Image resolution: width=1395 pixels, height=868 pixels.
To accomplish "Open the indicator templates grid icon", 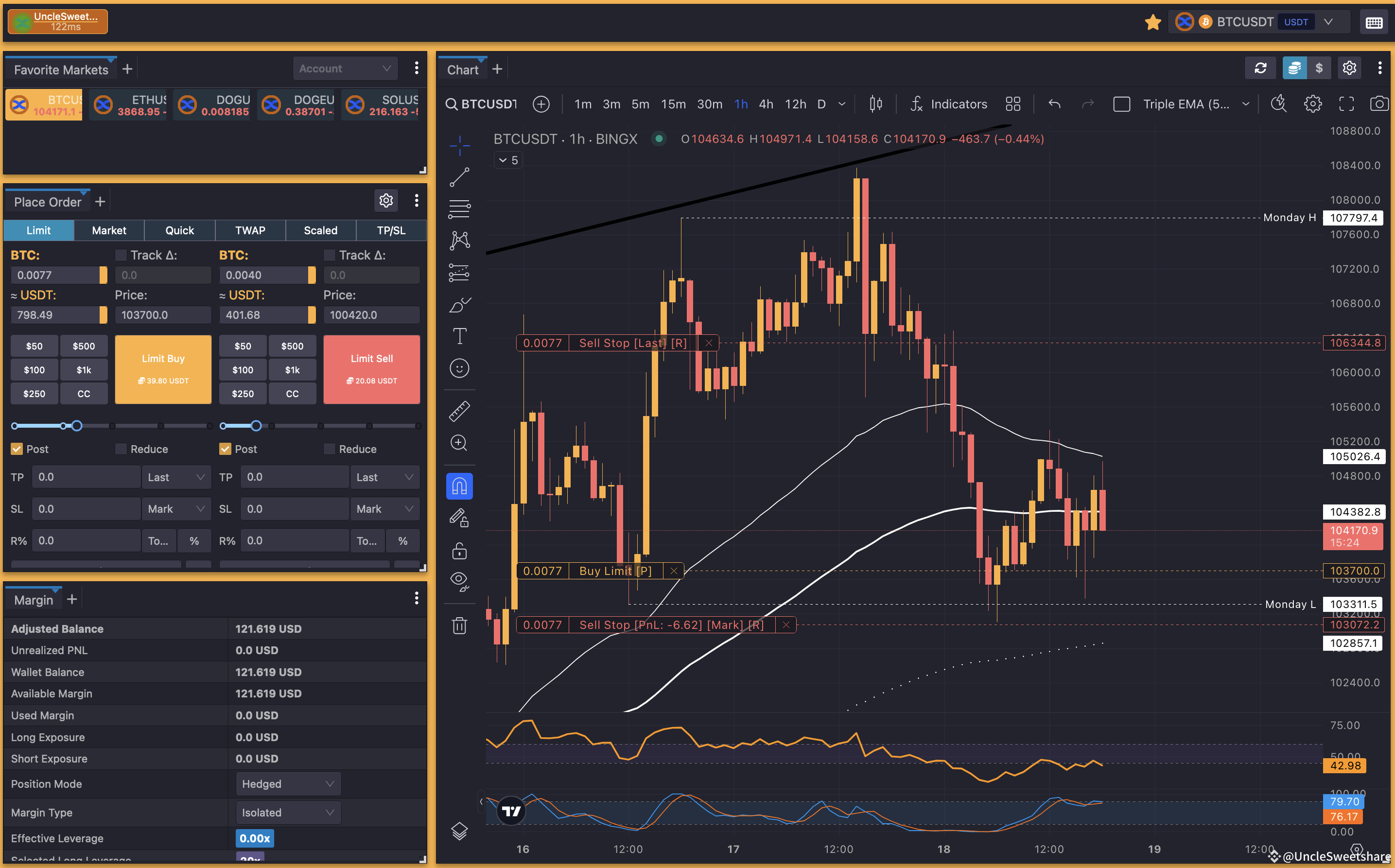I will click(x=1013, y=104).
